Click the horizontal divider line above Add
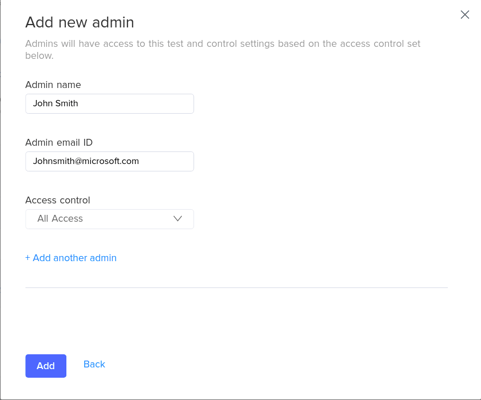This screenshot has height=400, width=481. pos(236,287)
